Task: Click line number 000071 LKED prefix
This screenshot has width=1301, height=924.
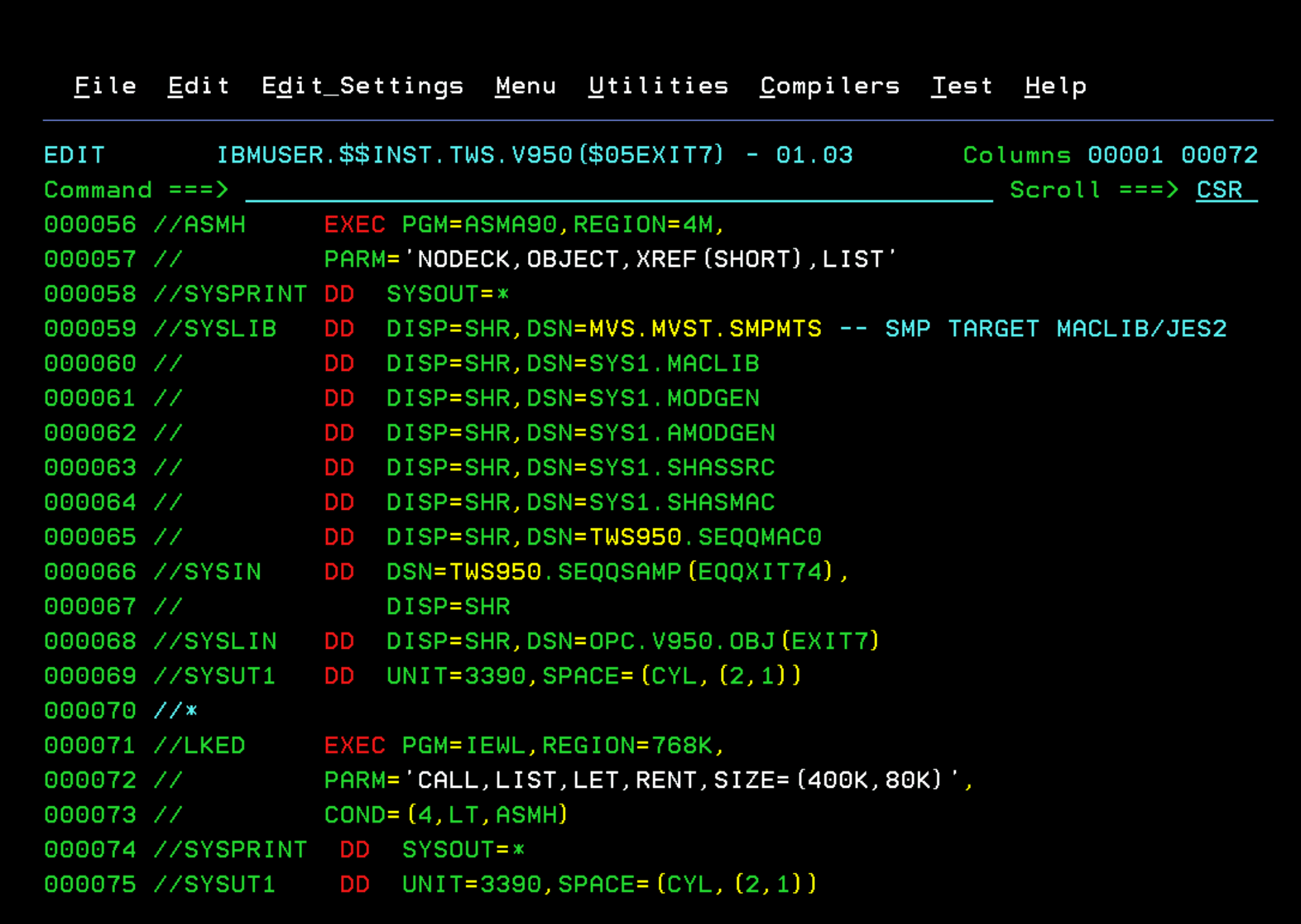Action: (x=90, y=746)
